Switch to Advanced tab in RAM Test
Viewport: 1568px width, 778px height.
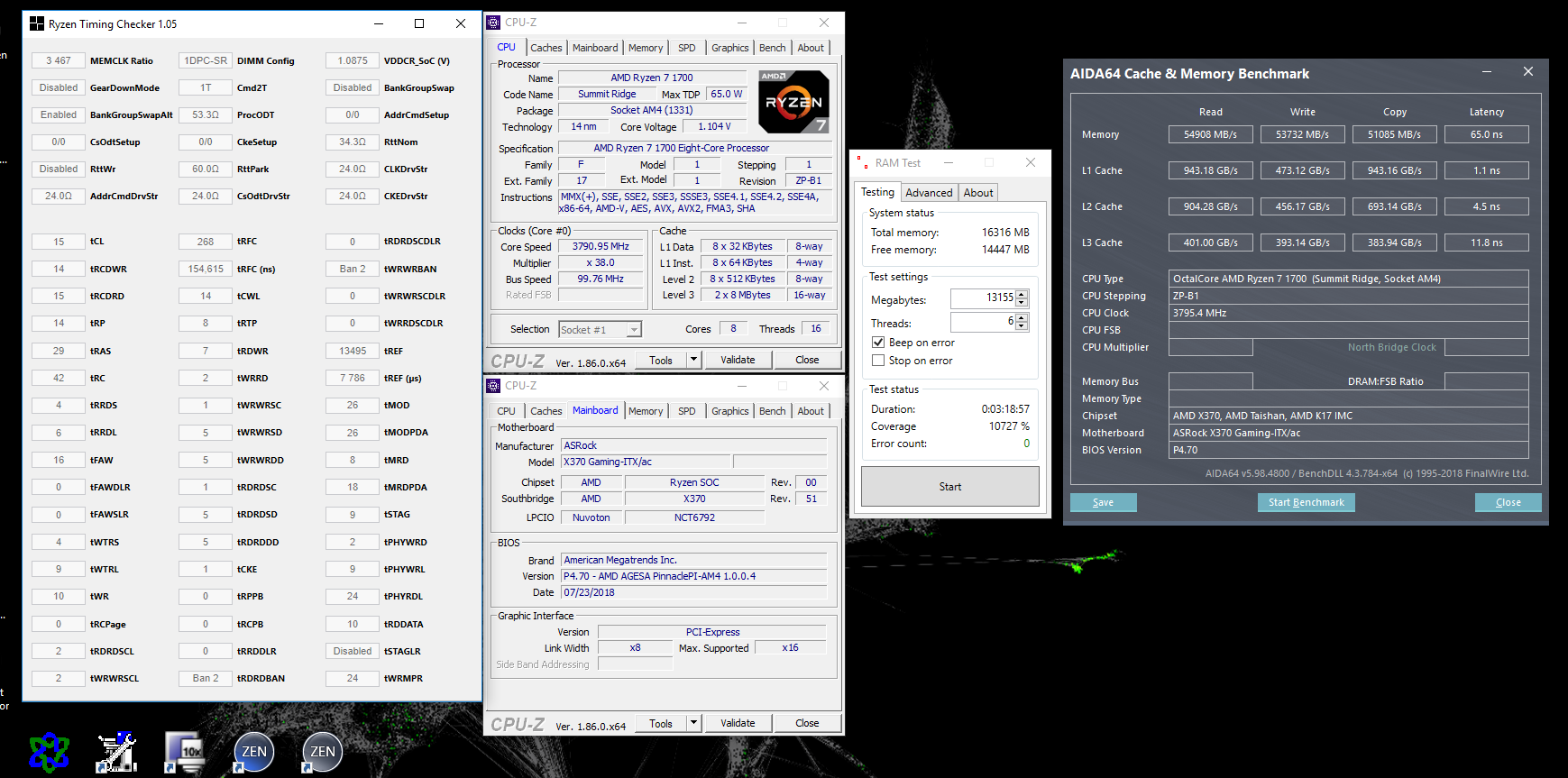tap(929, 193)
